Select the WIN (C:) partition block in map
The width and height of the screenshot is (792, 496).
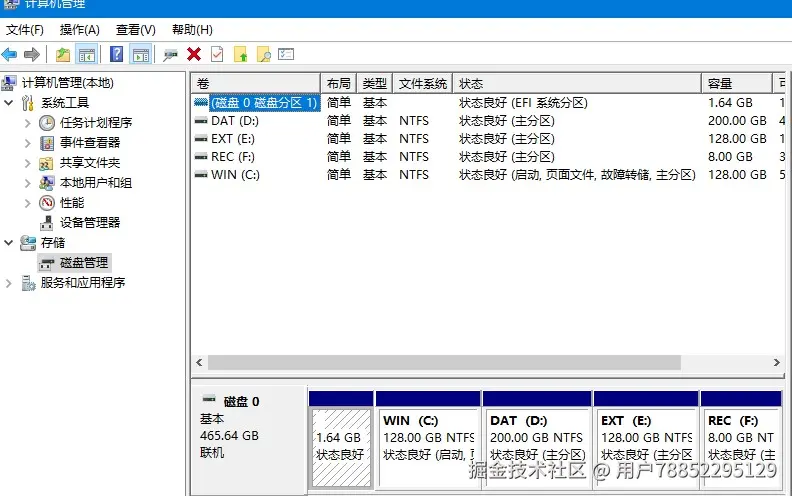428,439
